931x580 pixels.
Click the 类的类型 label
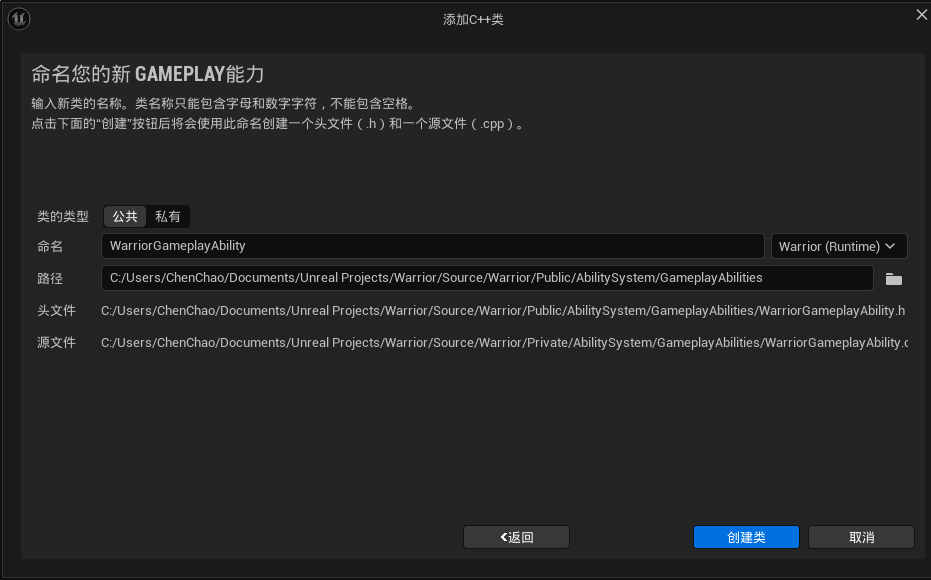click(63, 217)
